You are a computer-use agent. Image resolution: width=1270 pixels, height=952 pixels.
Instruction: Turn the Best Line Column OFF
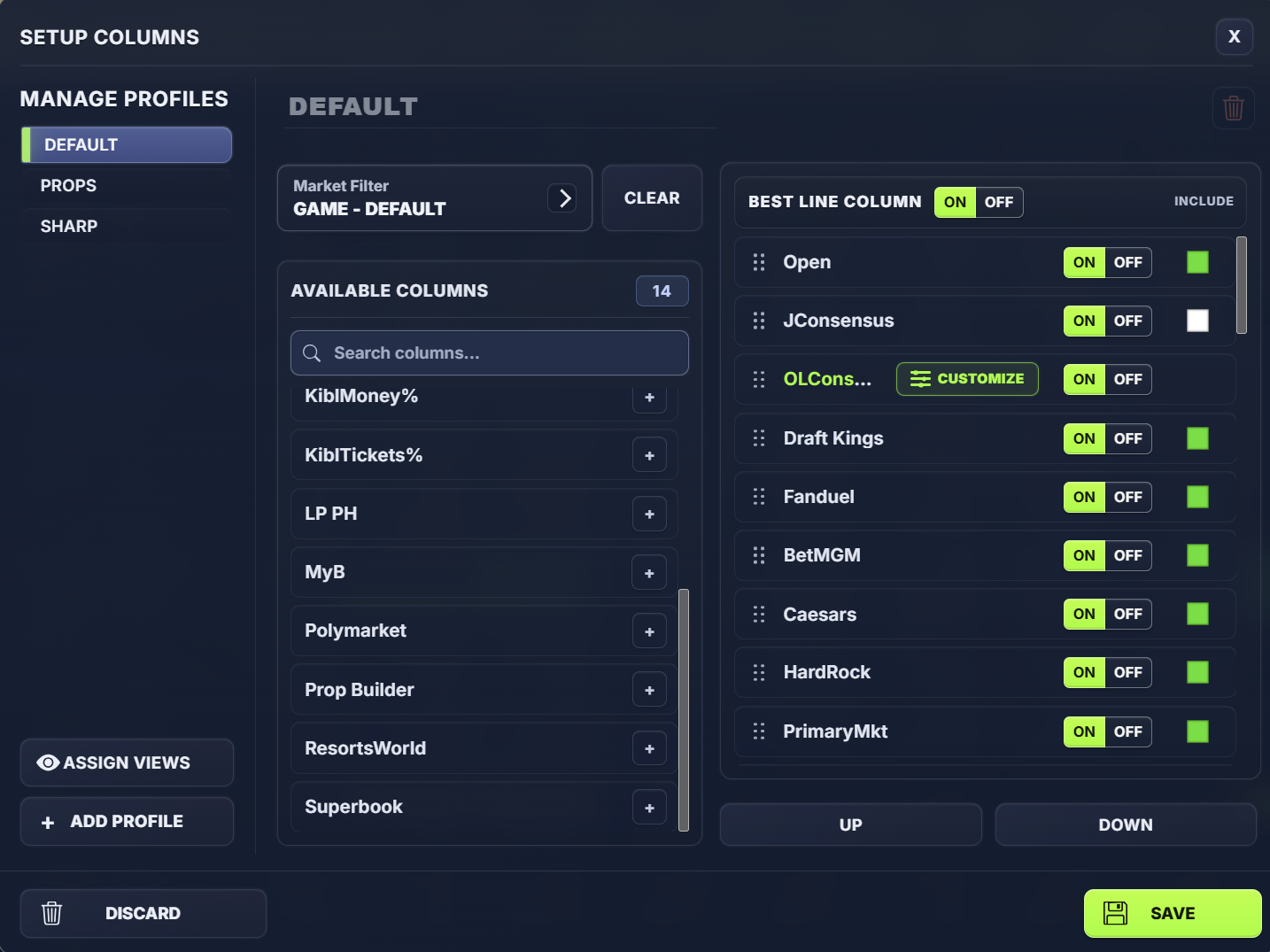pos(999,202)
